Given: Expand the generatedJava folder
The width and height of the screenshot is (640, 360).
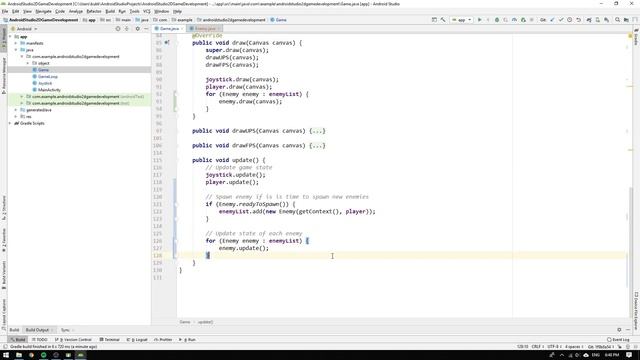Looking at the screenshot, I should [16, 110].
